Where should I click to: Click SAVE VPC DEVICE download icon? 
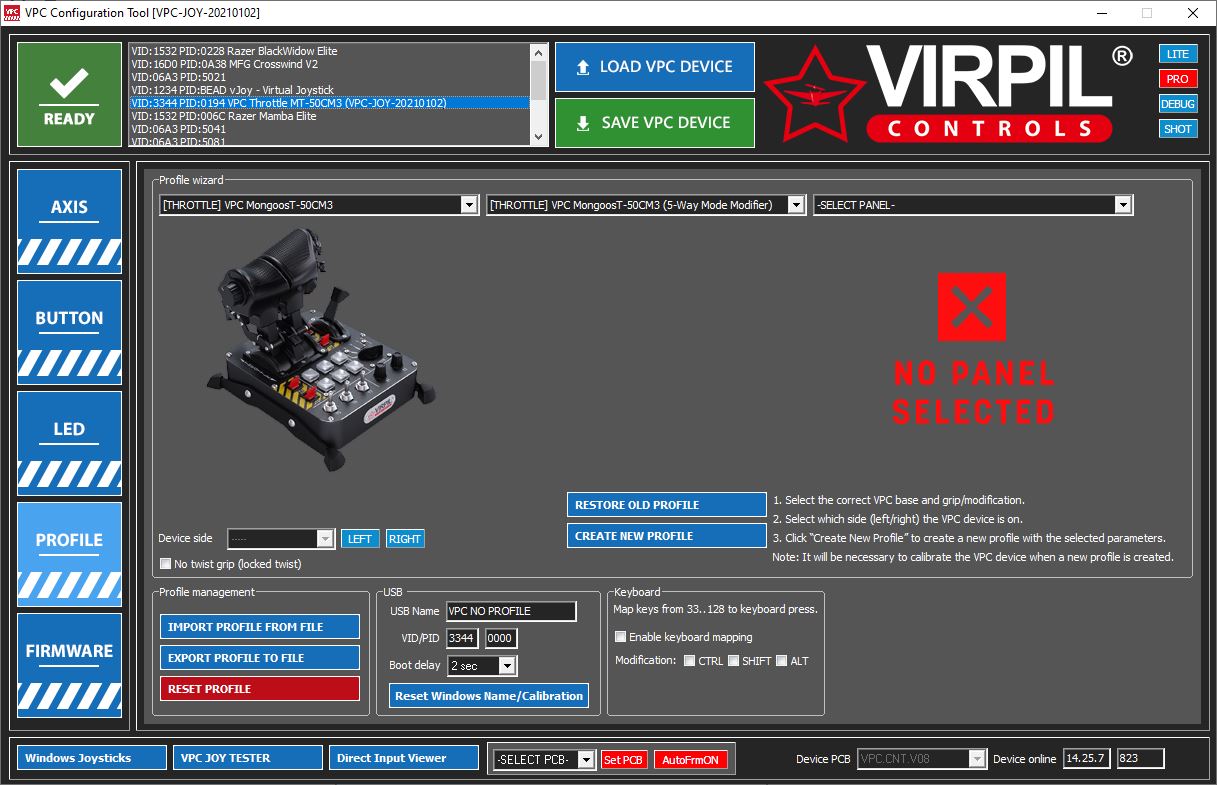[x=584, y=122]
